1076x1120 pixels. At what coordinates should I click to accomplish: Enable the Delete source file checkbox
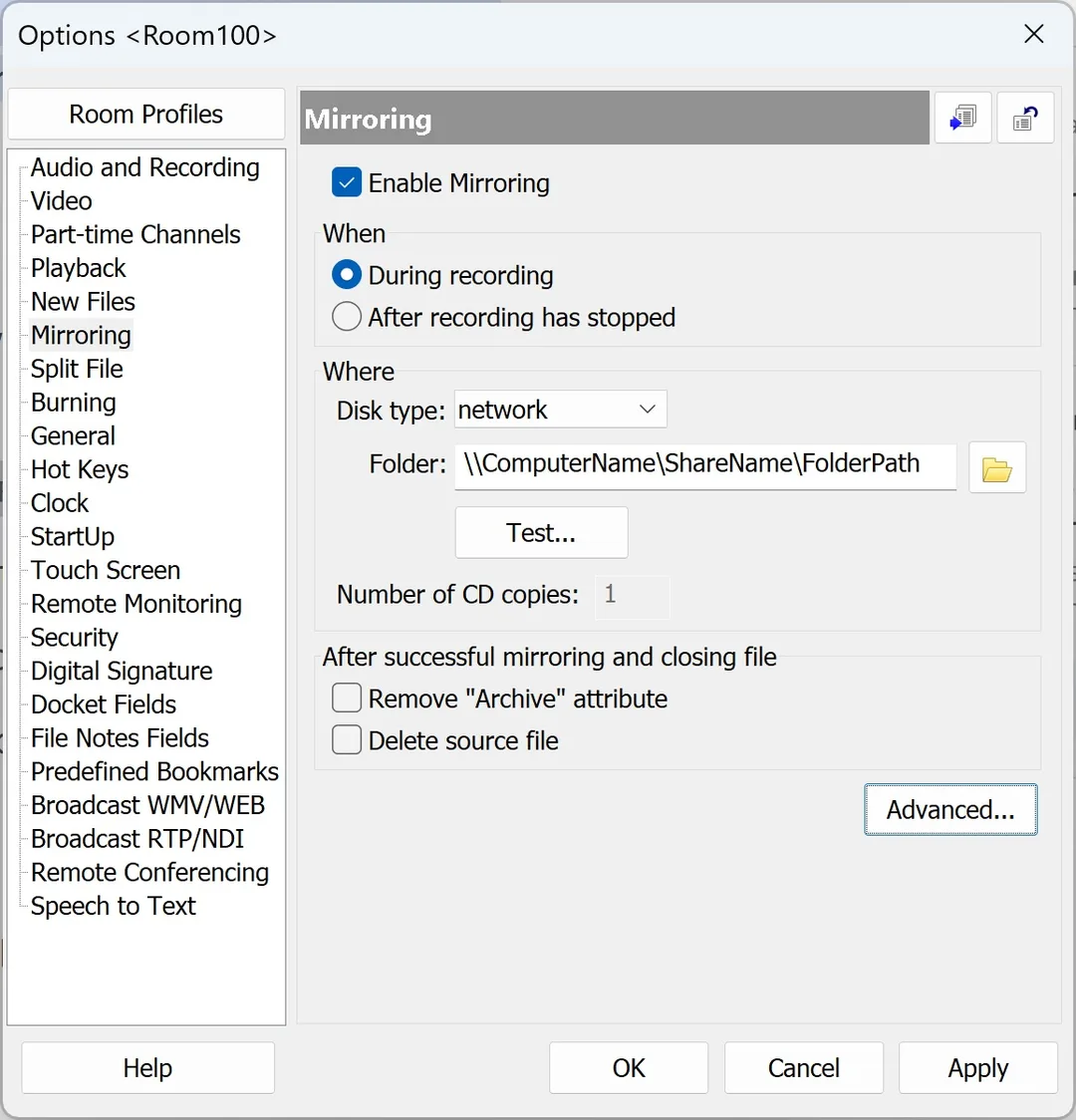pos(347,740)
